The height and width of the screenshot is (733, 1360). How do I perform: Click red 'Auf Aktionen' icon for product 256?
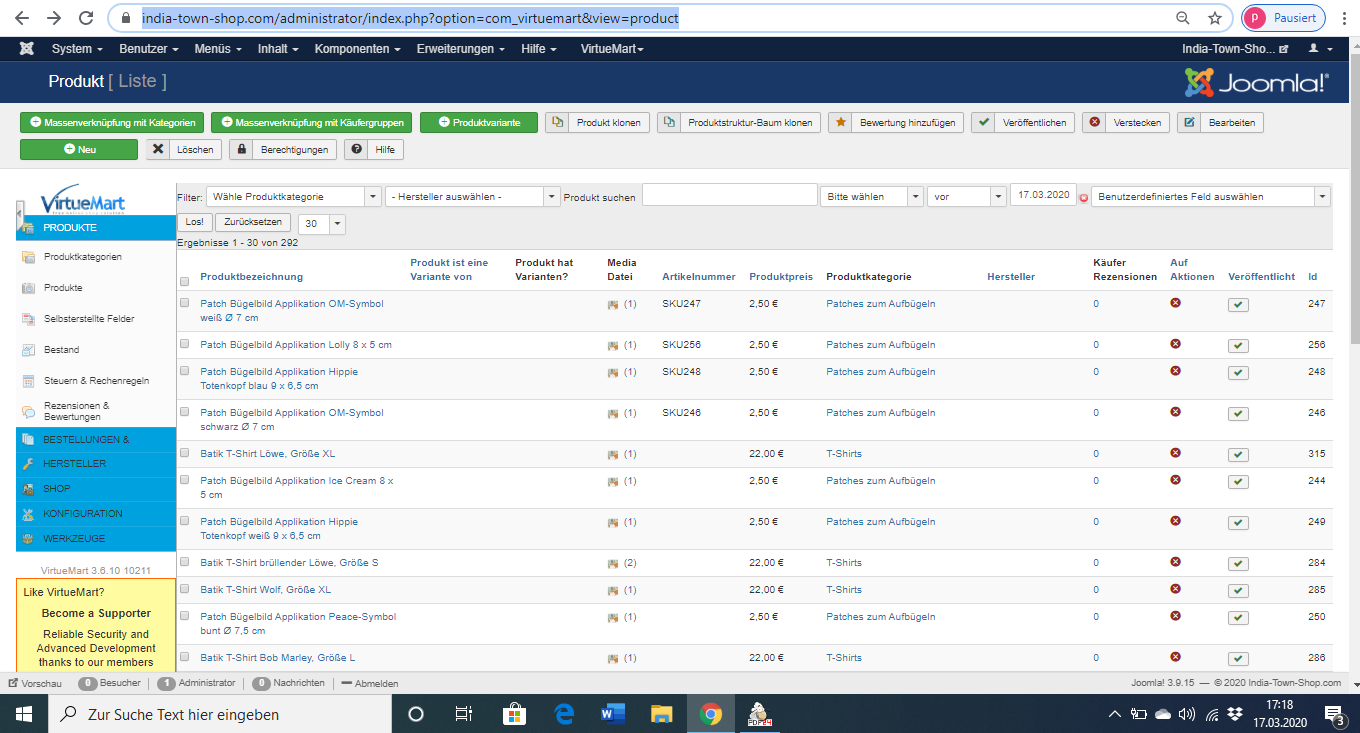click(1176, 344)
